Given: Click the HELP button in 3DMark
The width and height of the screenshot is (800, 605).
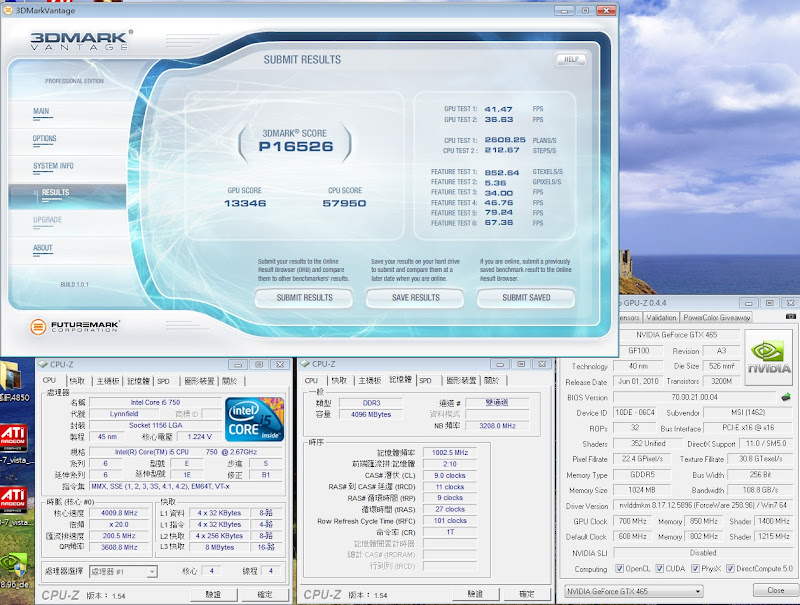Looking at the screenshot, I should click(571, 60).
